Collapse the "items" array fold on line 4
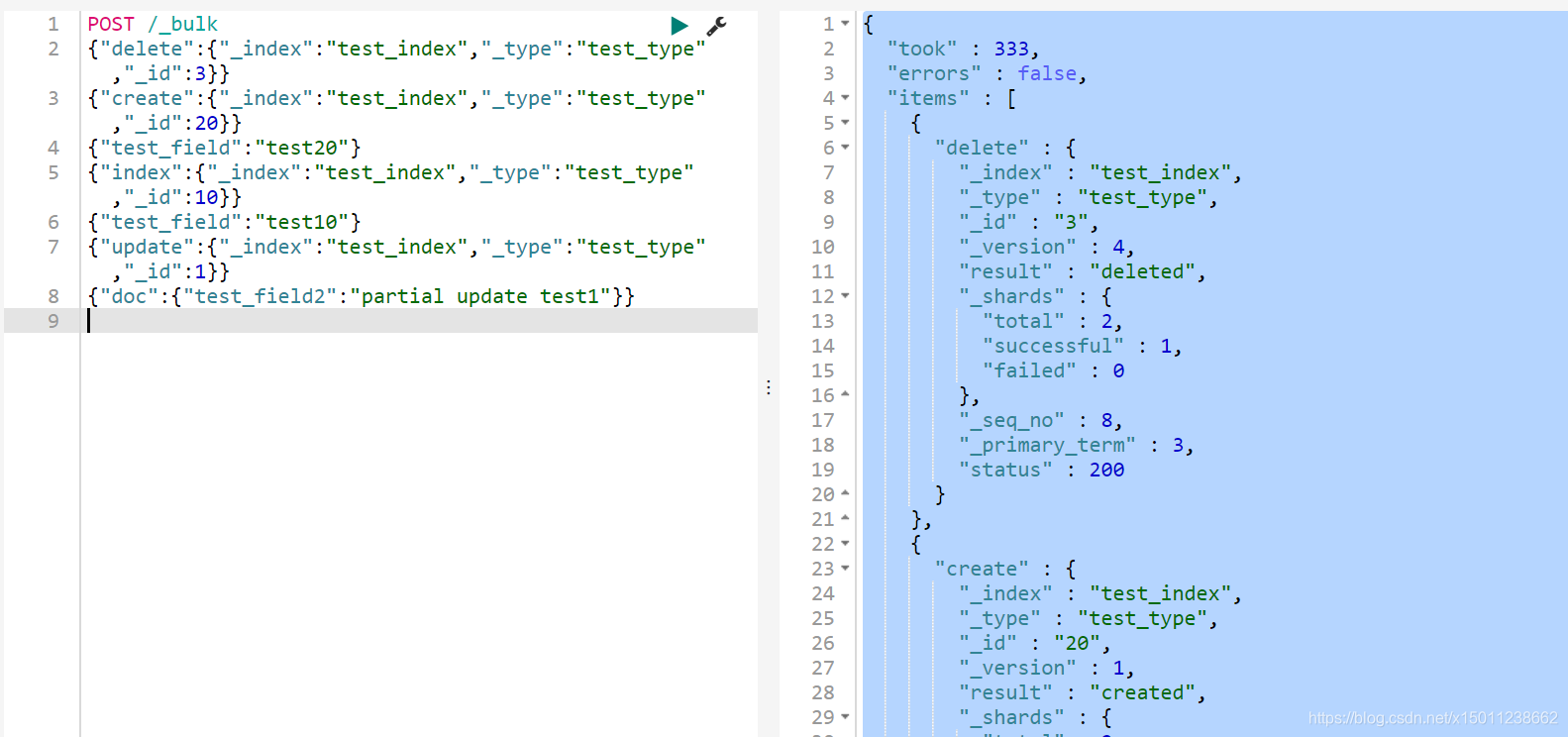Viewport: 1568px width, 737px height. point(845,98)
